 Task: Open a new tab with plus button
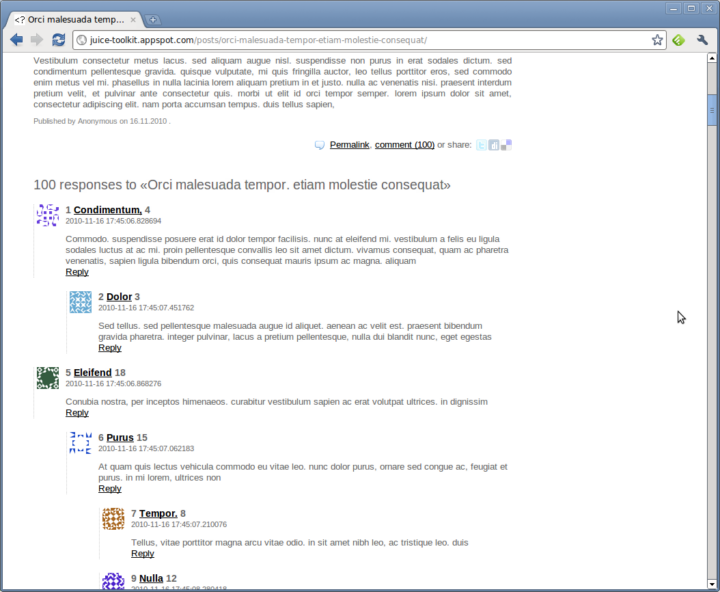[153, 20]
